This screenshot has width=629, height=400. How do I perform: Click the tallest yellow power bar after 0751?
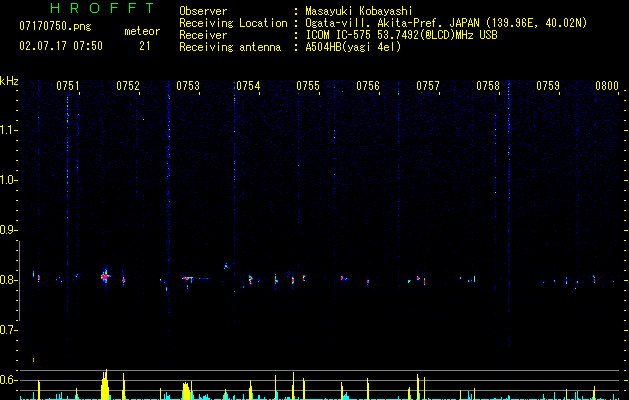pos(105,384)
